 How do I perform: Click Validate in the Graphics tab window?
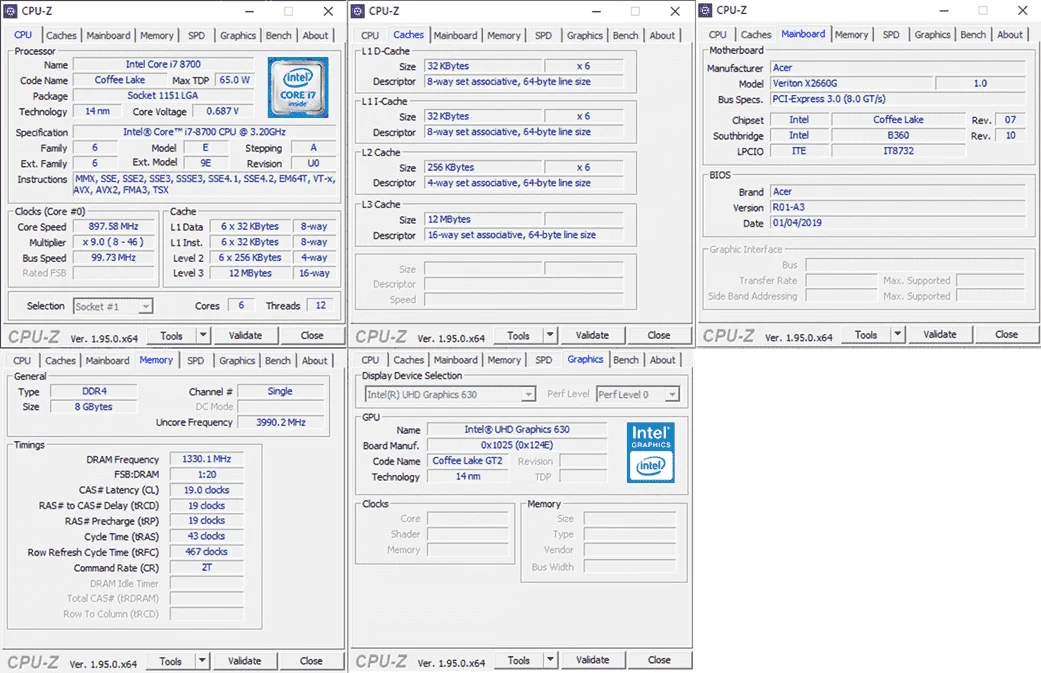point(592,660)
